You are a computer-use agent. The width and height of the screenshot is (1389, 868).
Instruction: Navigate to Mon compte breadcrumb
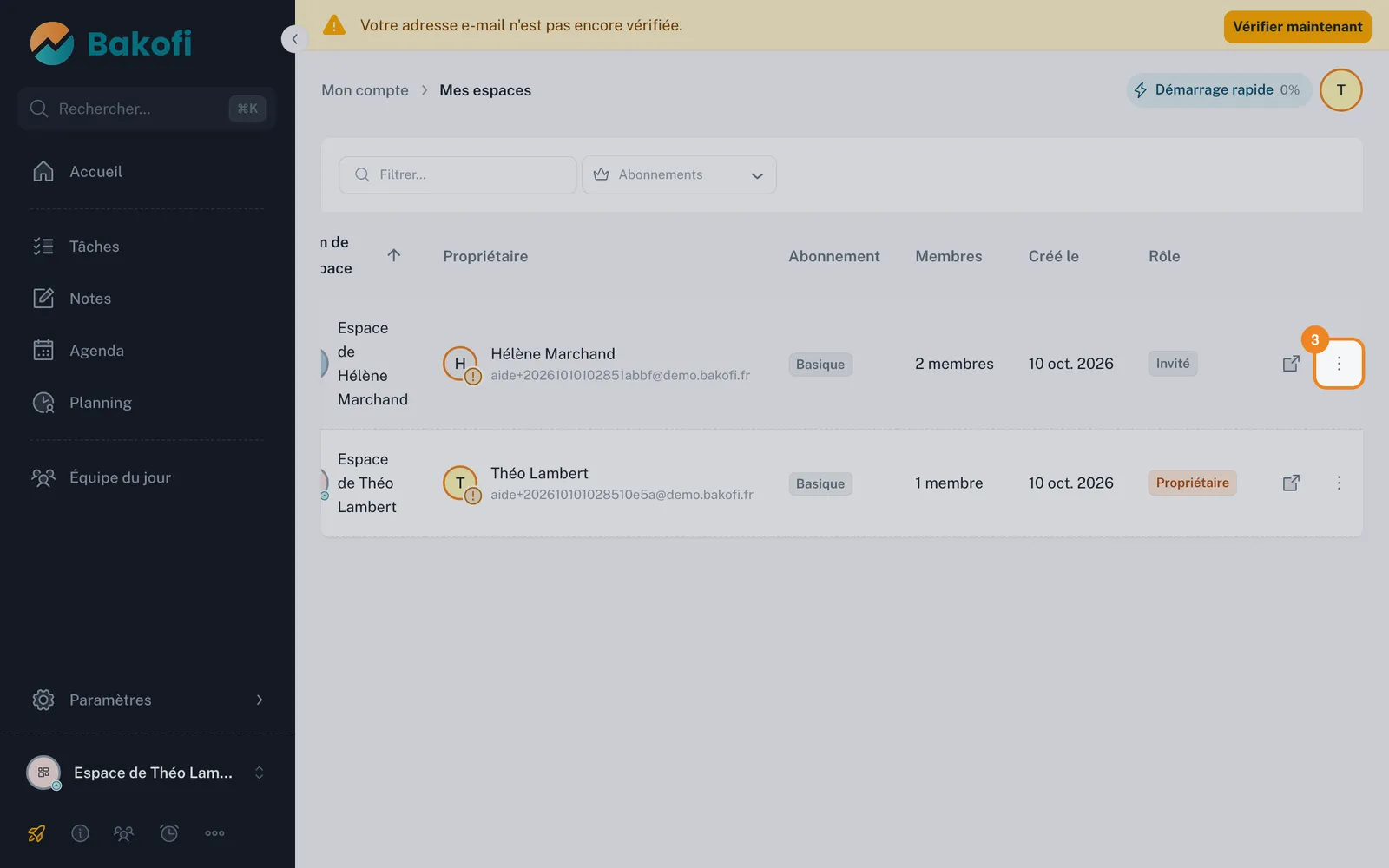pyautogui.click(x=365, y=90)
